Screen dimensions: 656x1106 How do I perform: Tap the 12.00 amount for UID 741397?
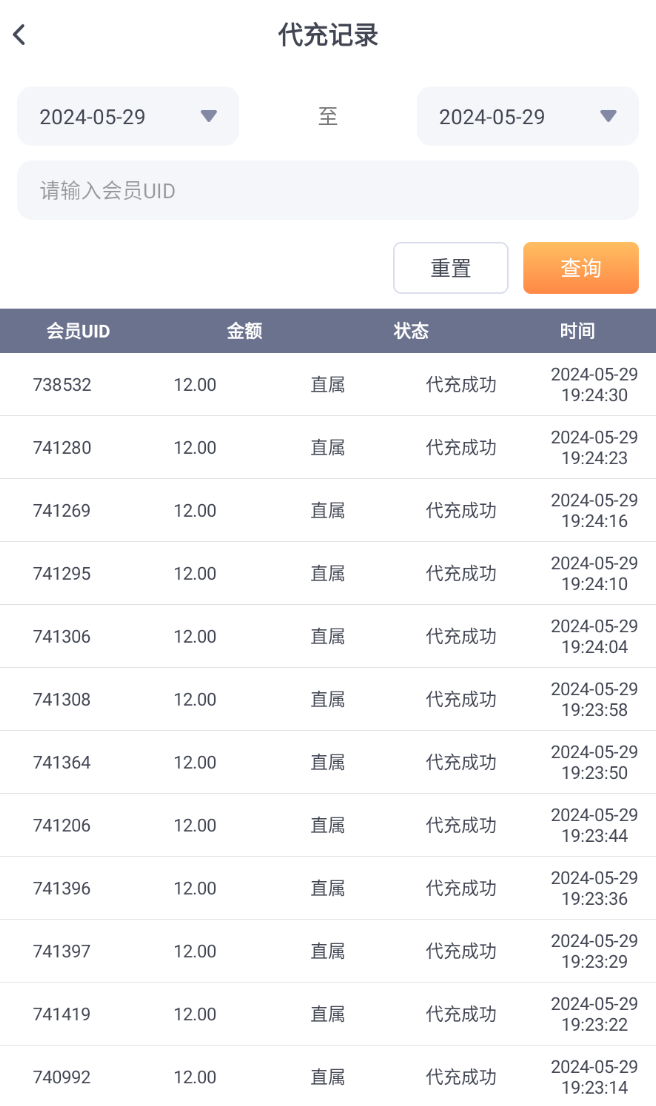(195, 952)
